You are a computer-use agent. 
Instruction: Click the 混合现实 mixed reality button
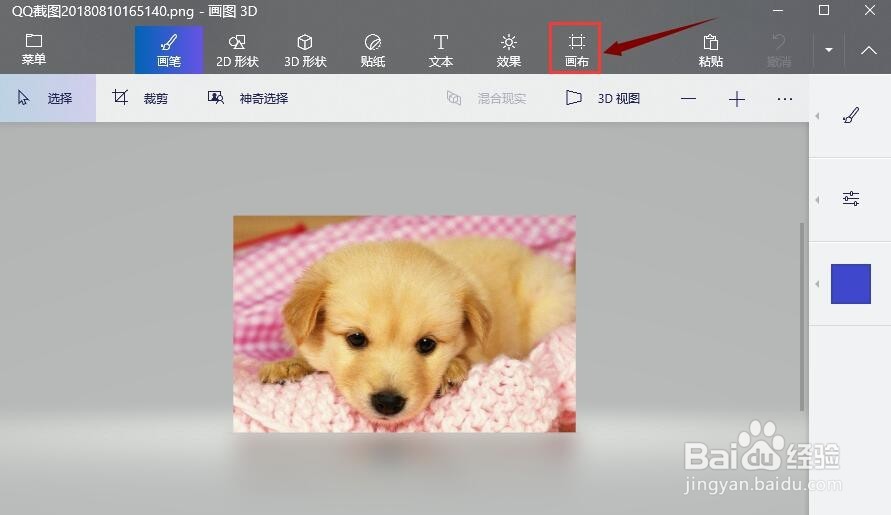click(x=486, y=98)
